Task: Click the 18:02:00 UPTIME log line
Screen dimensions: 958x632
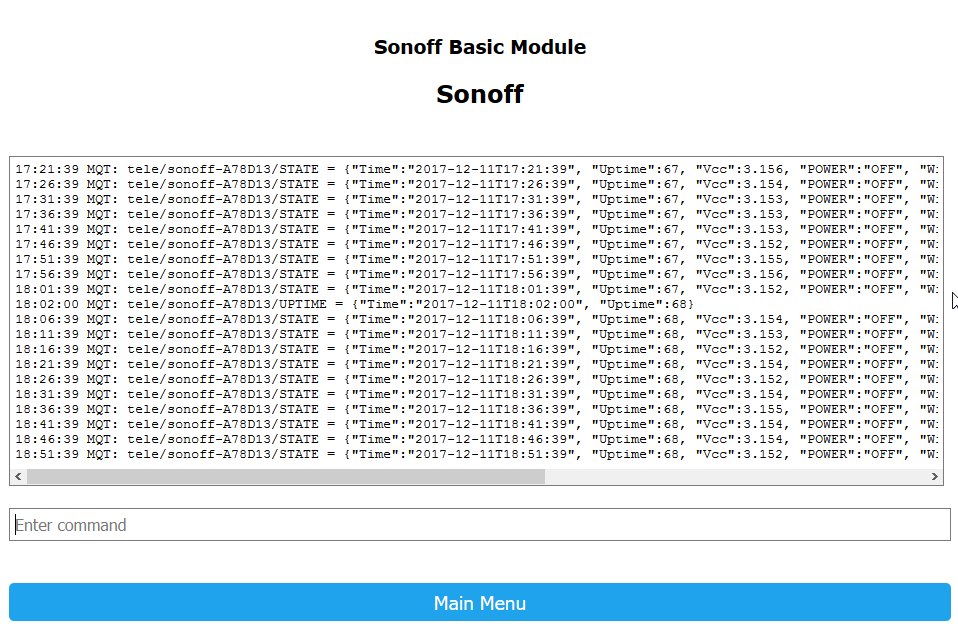Action: click(354, 304)
